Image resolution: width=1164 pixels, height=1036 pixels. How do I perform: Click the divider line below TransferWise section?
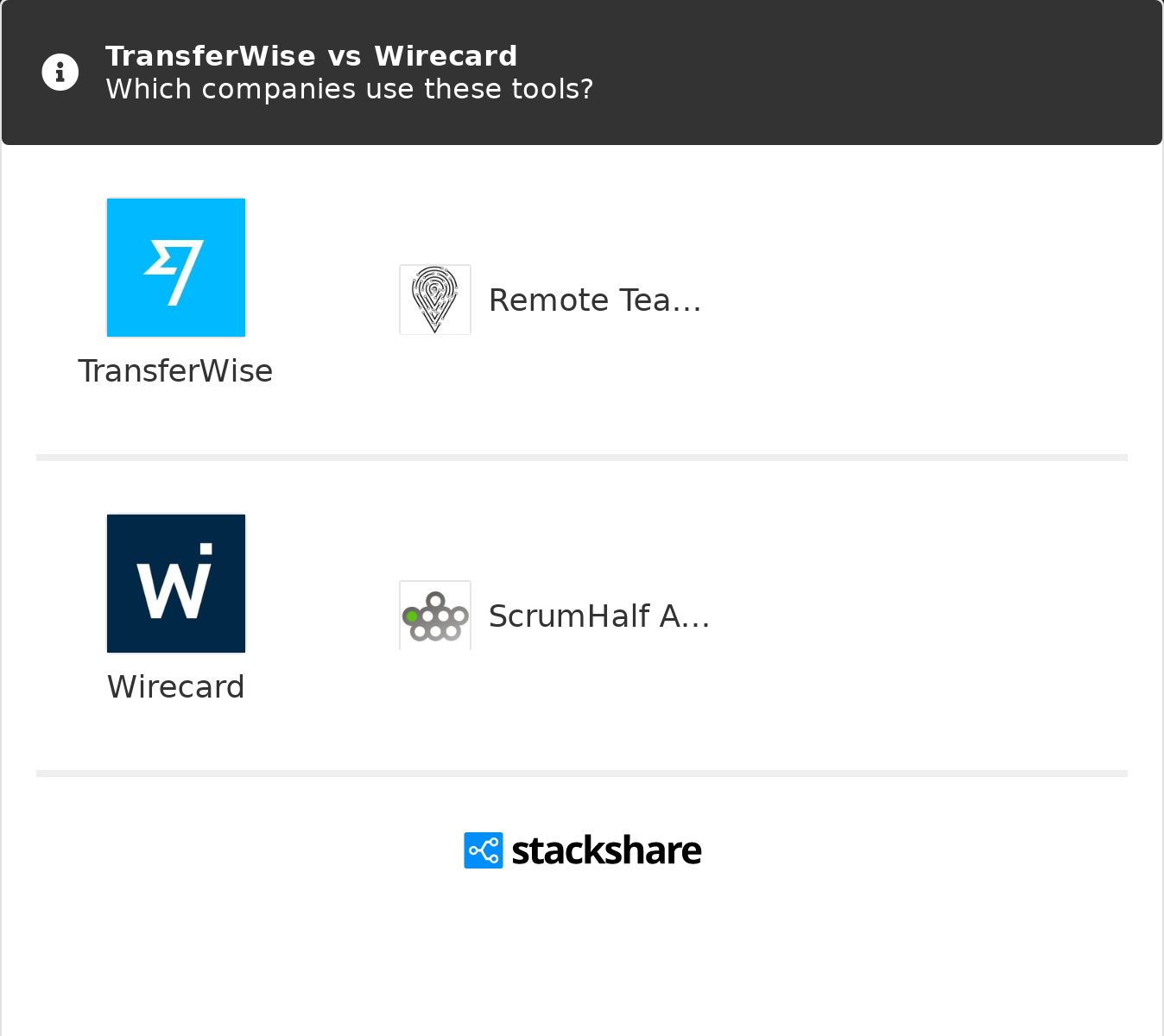tap(582, 458)
